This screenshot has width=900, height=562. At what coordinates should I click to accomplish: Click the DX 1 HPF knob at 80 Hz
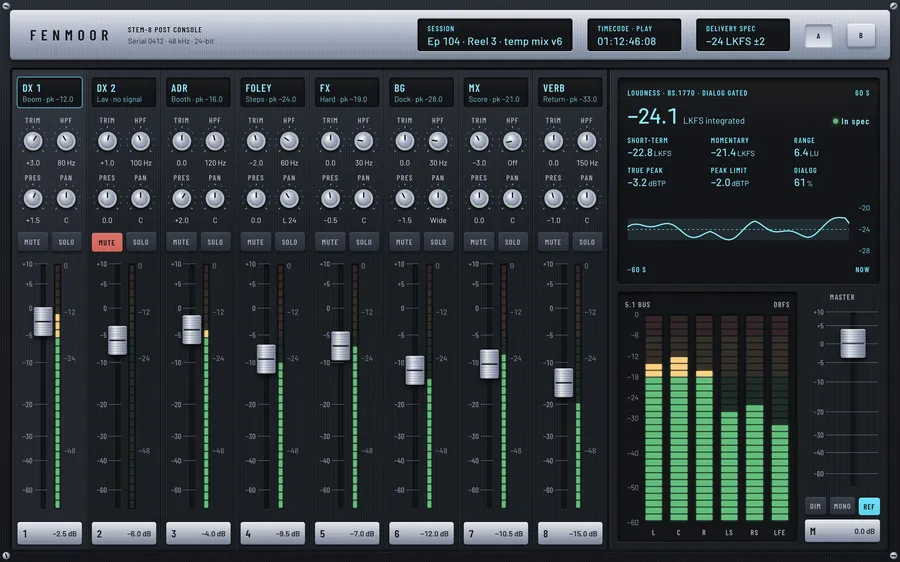pyautogui.click(x=66, y=141)
